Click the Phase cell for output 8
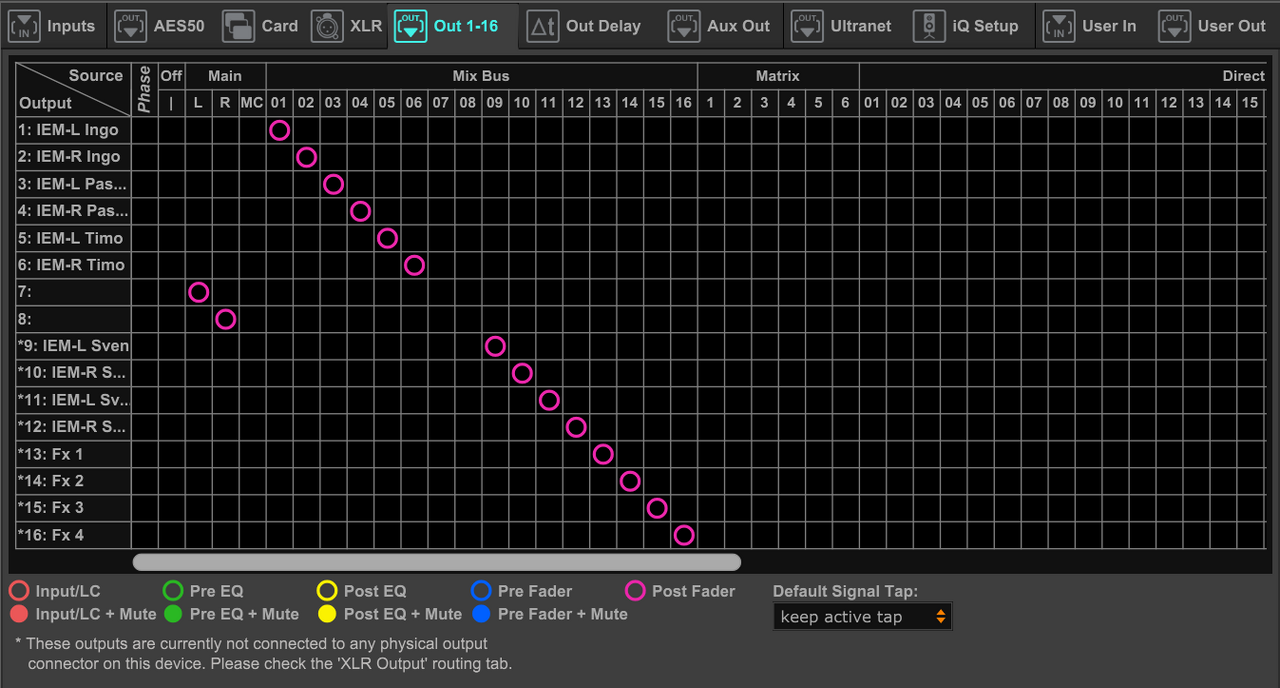1280x688 pixels. pyautogui.click(x=145, y=319)
